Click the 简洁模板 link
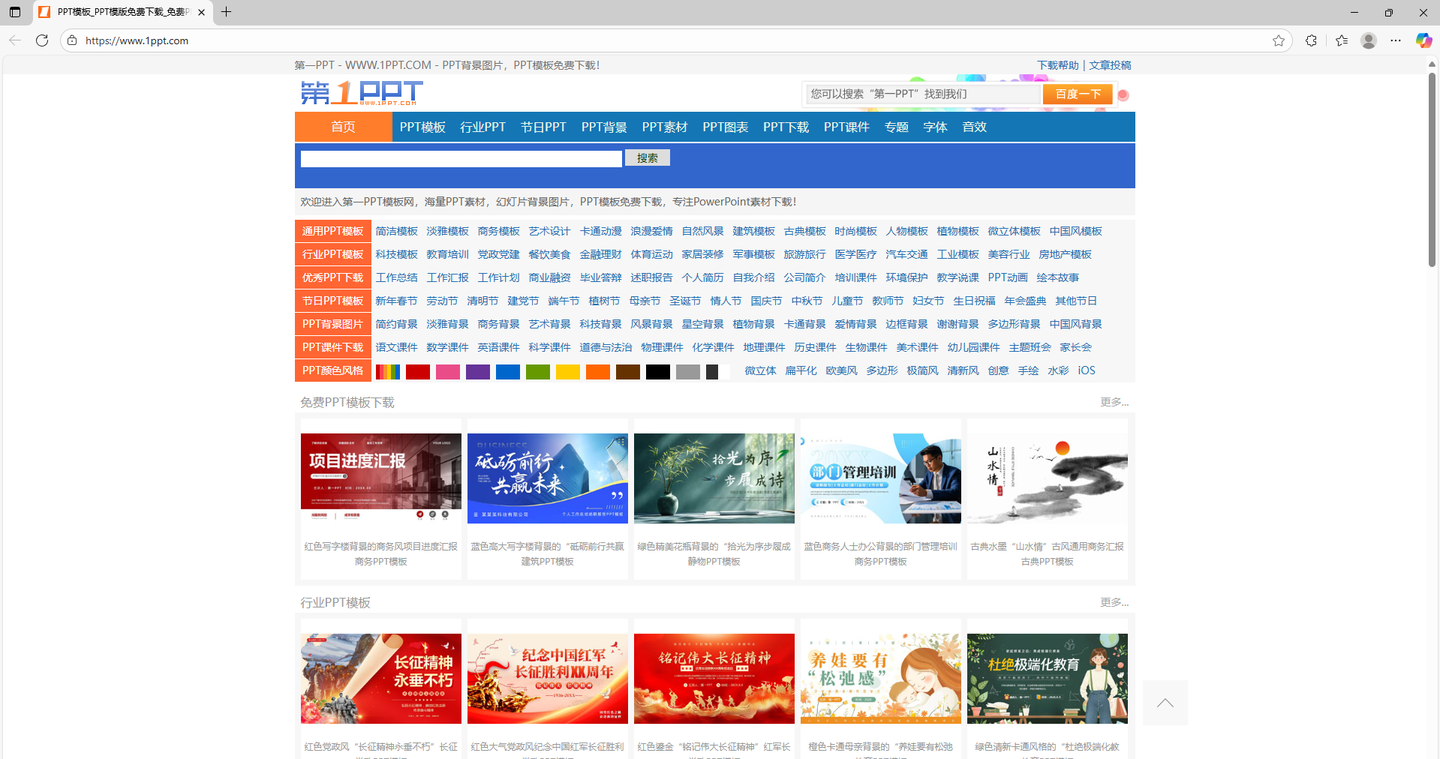The height and width of the screenshot is (759, 1440). click(x=397, y=231)
